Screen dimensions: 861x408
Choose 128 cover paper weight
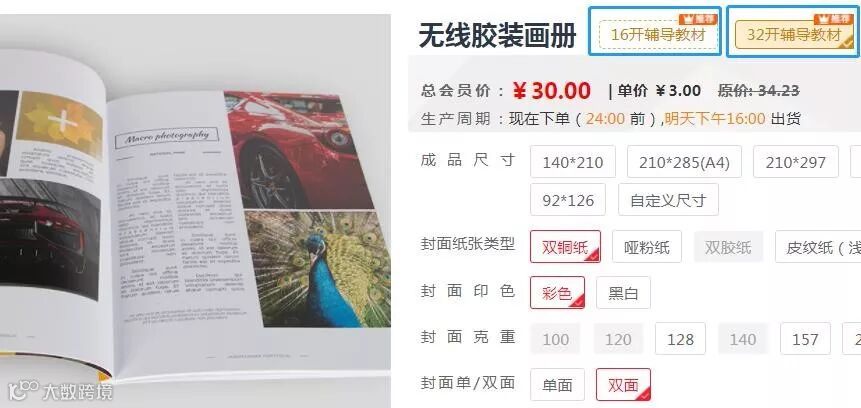click(x=680, y=339)
